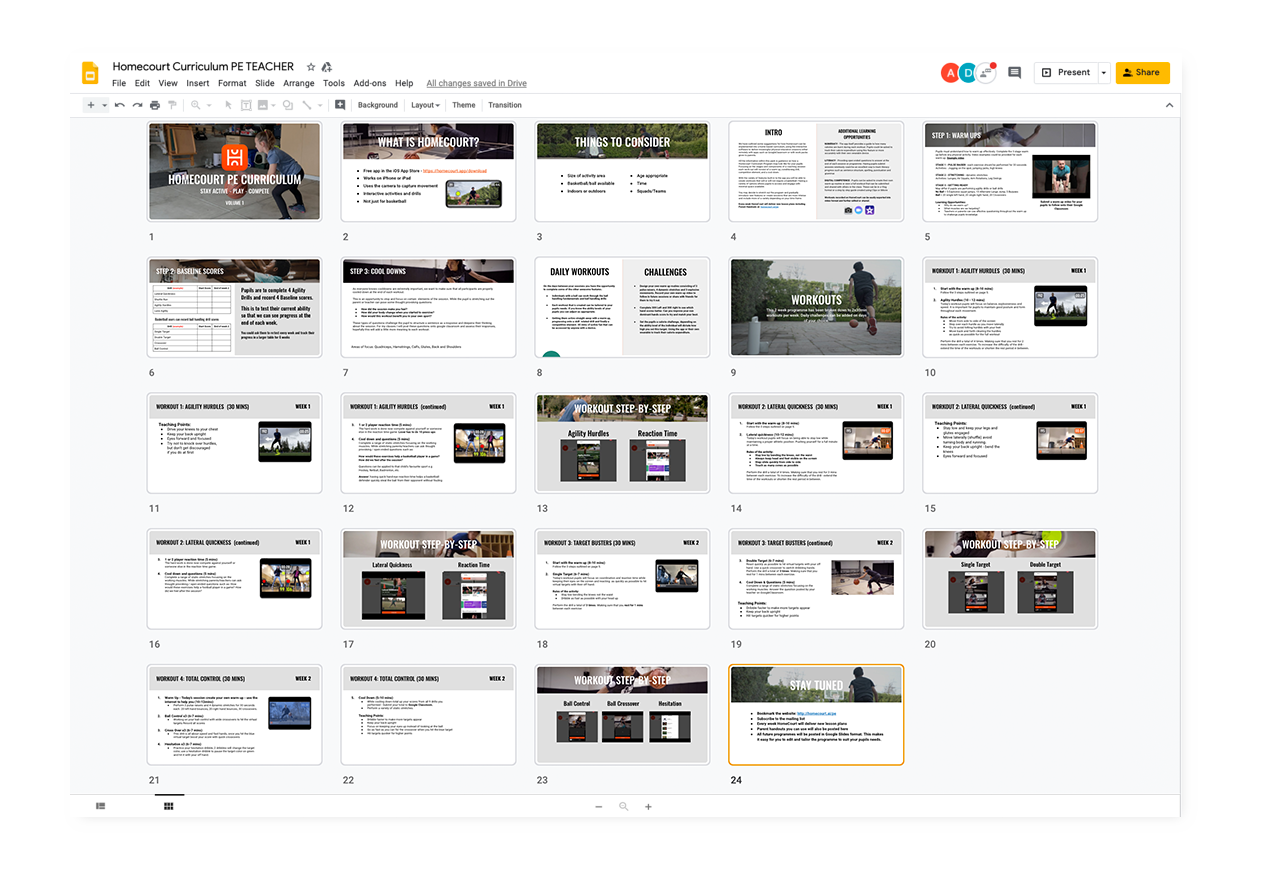Image resolution: width=1261 pixels, height=879 pixels.
Task: Open the Layout dropdown
Action: pos(425,105)
